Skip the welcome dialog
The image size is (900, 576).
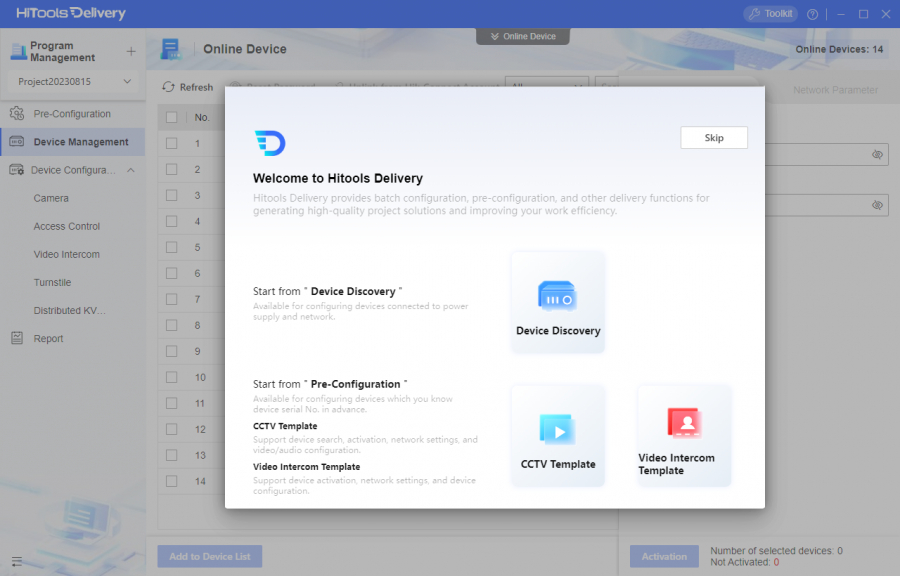[714, 138]
